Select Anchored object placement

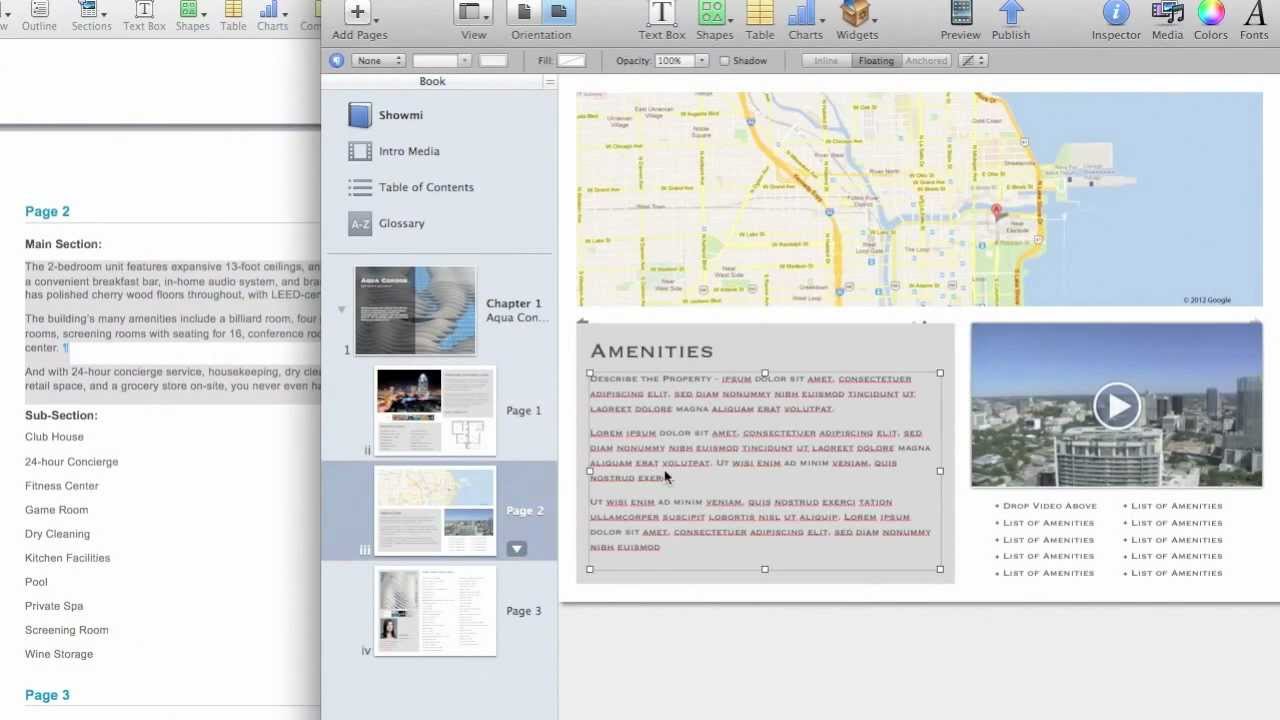tap(927, 61)
